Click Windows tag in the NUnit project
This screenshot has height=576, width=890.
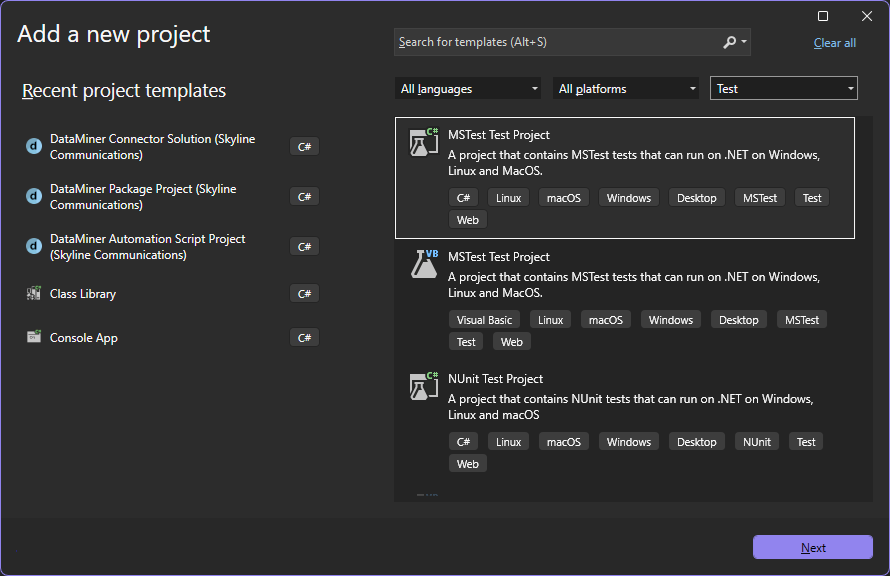(x=628, y=442)
